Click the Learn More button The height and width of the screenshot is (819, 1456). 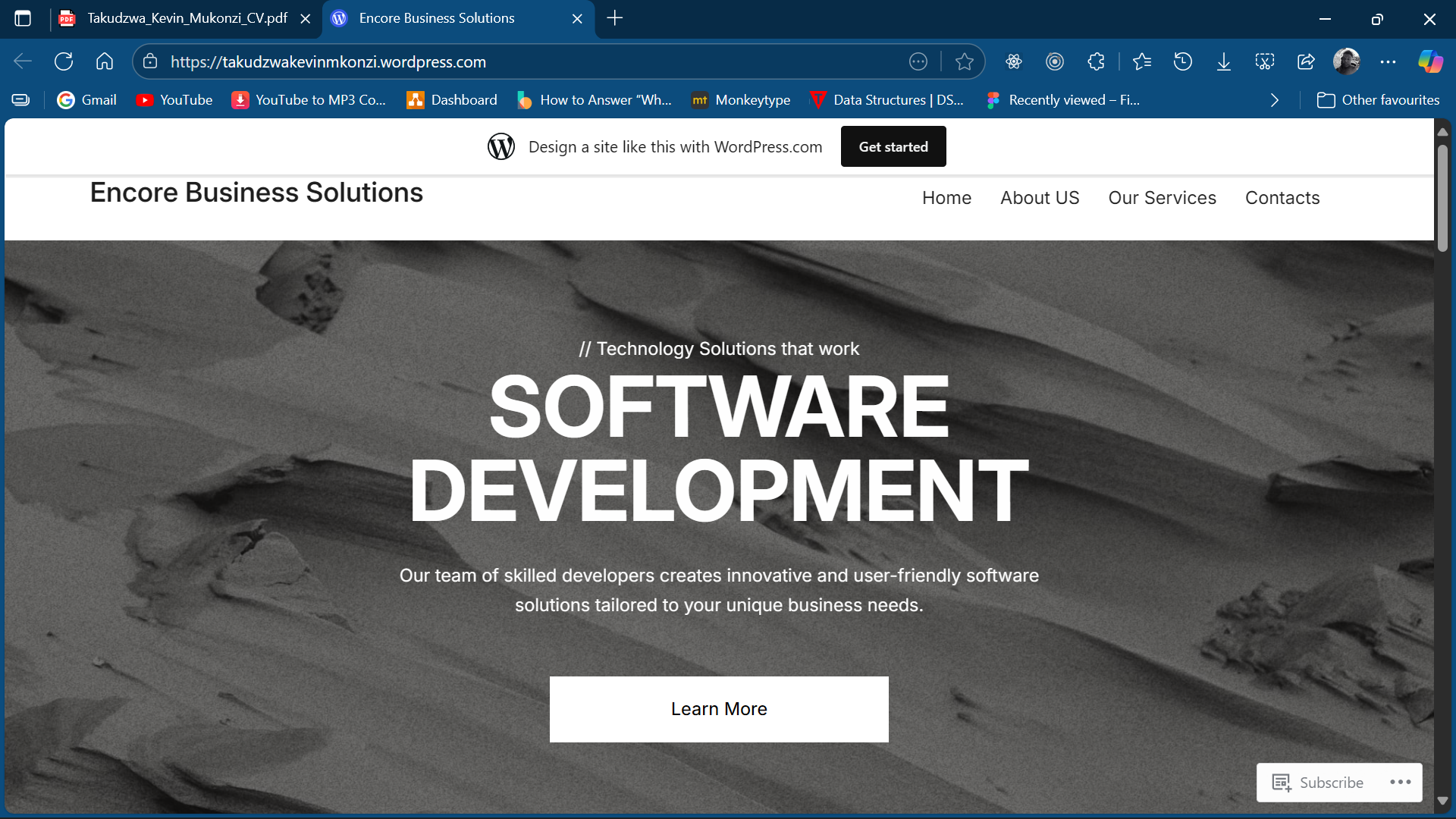coord(718,709)
